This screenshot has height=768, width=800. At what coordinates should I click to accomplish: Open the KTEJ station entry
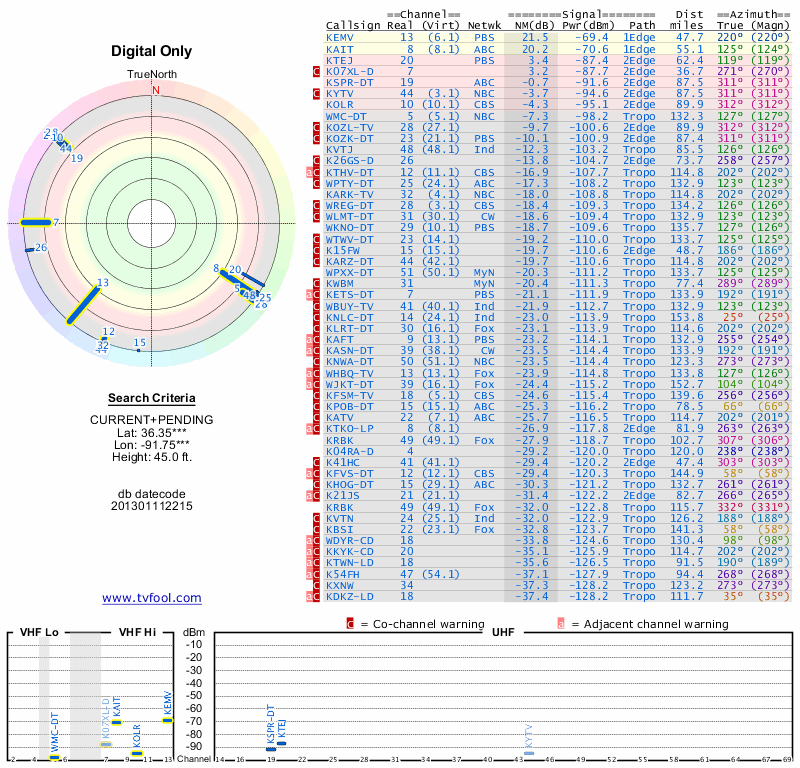click(340, 60)
